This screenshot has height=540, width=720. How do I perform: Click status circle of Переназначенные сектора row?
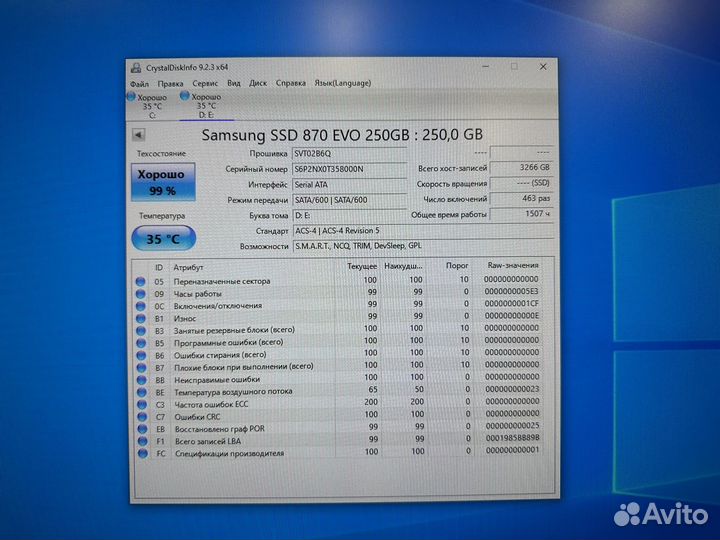tap(141, 281)
